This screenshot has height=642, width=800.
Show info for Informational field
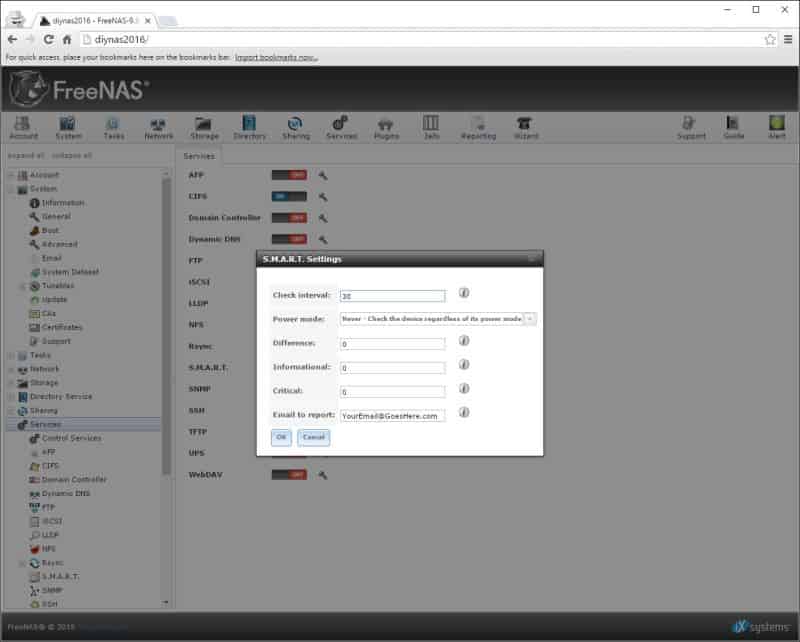tap(464, 364)
